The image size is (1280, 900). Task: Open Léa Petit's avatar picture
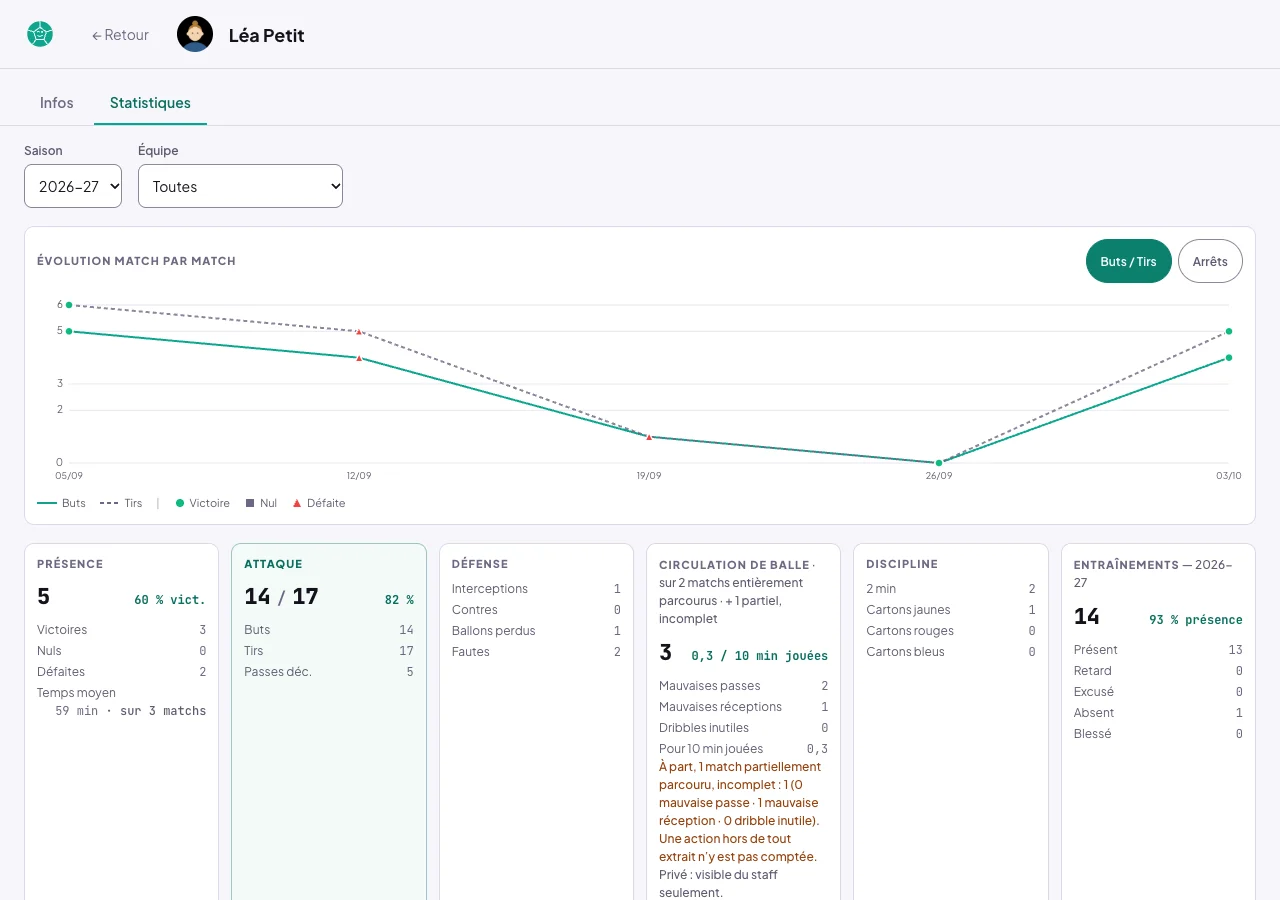[x=195, y=35]
